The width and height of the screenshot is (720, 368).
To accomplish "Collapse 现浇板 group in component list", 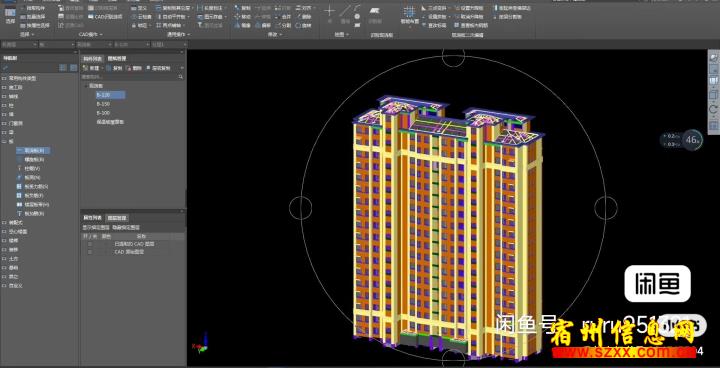I will click(85, 86).
